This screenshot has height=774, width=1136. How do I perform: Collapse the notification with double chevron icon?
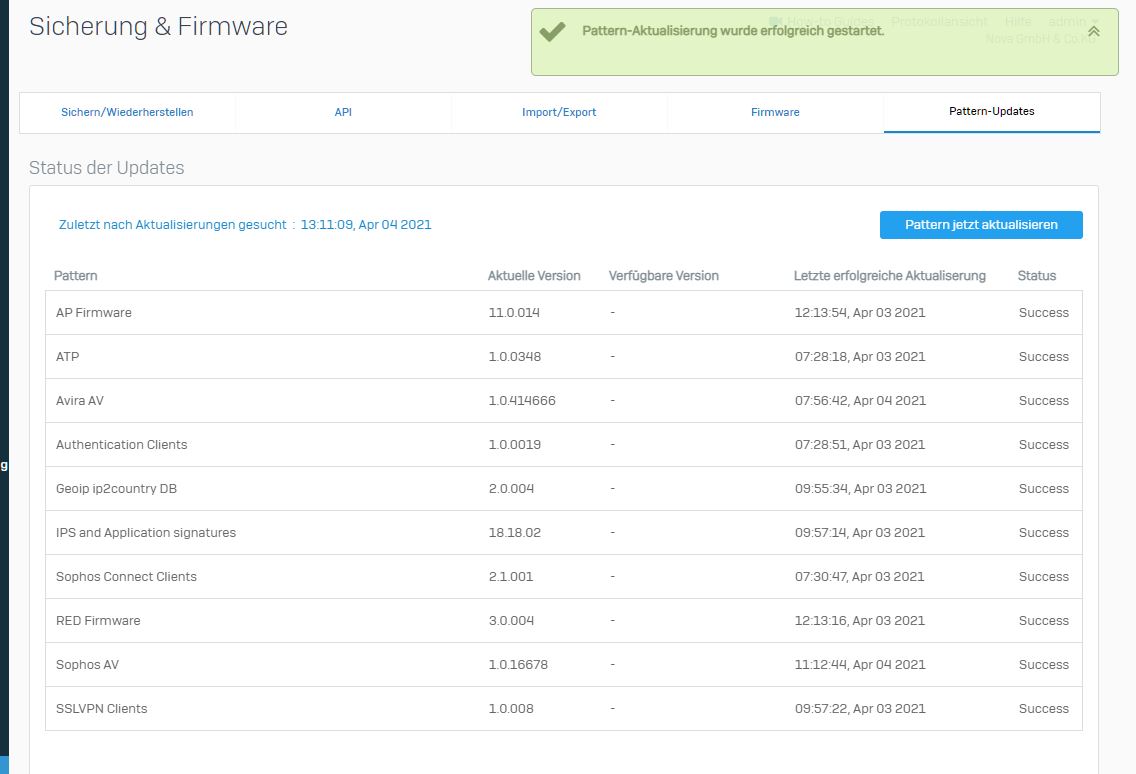pyautogui.click(x=1093, y=31)
